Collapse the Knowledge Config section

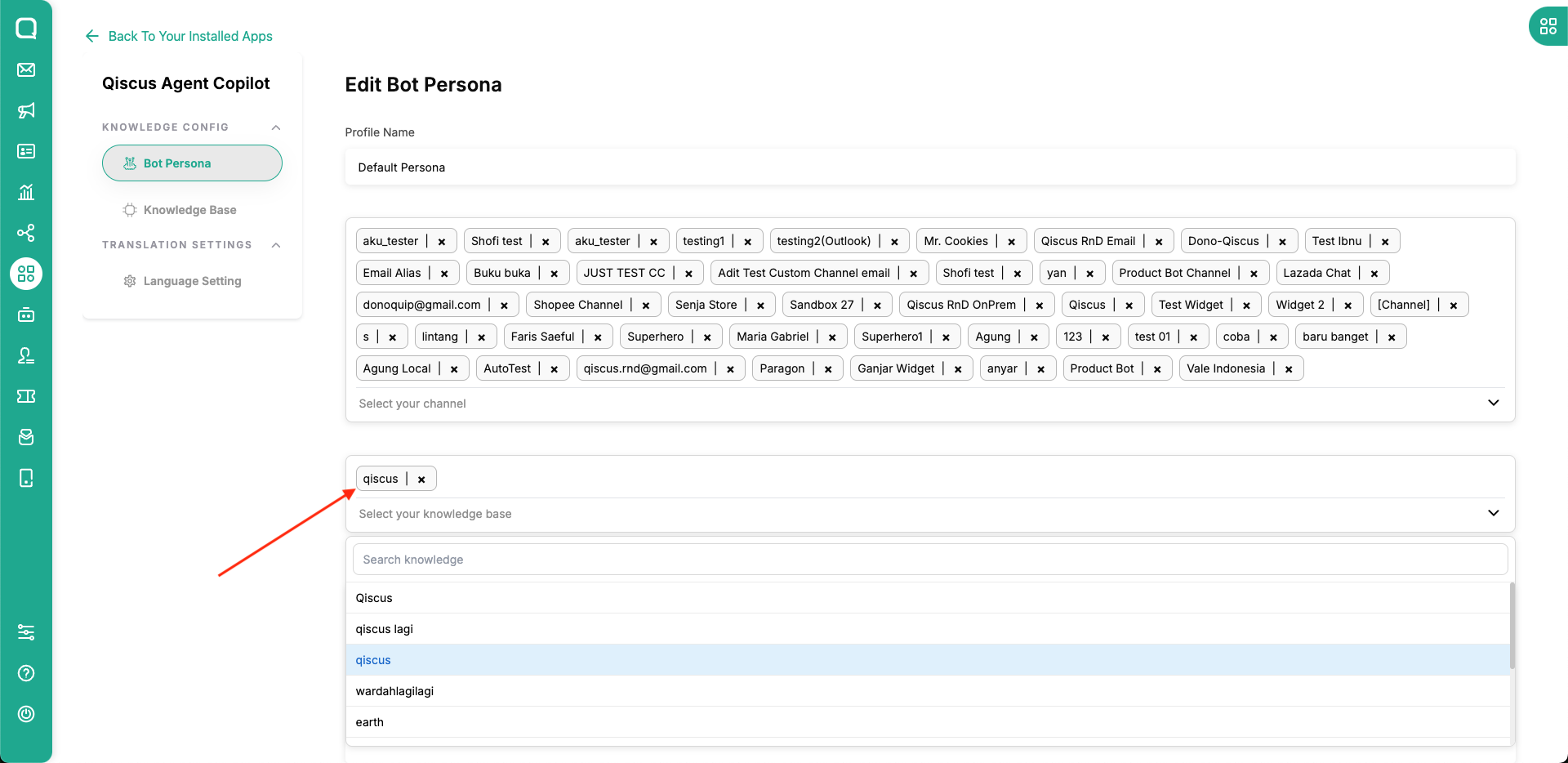point(276,127)
